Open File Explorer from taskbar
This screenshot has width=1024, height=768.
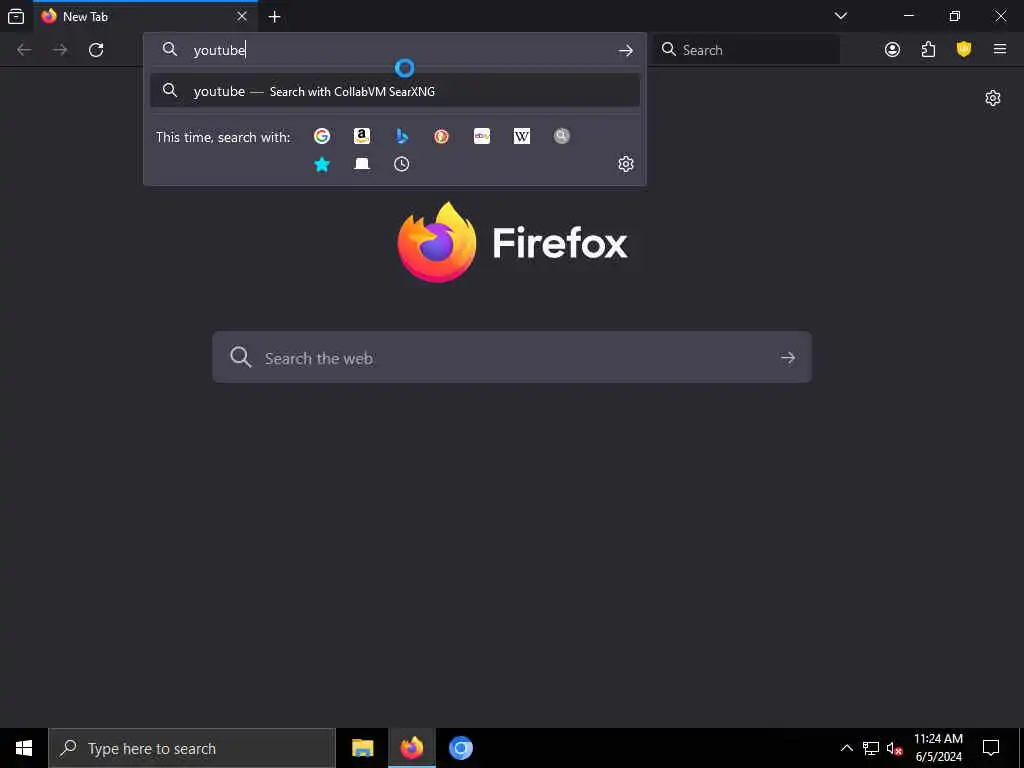(362, 748)
